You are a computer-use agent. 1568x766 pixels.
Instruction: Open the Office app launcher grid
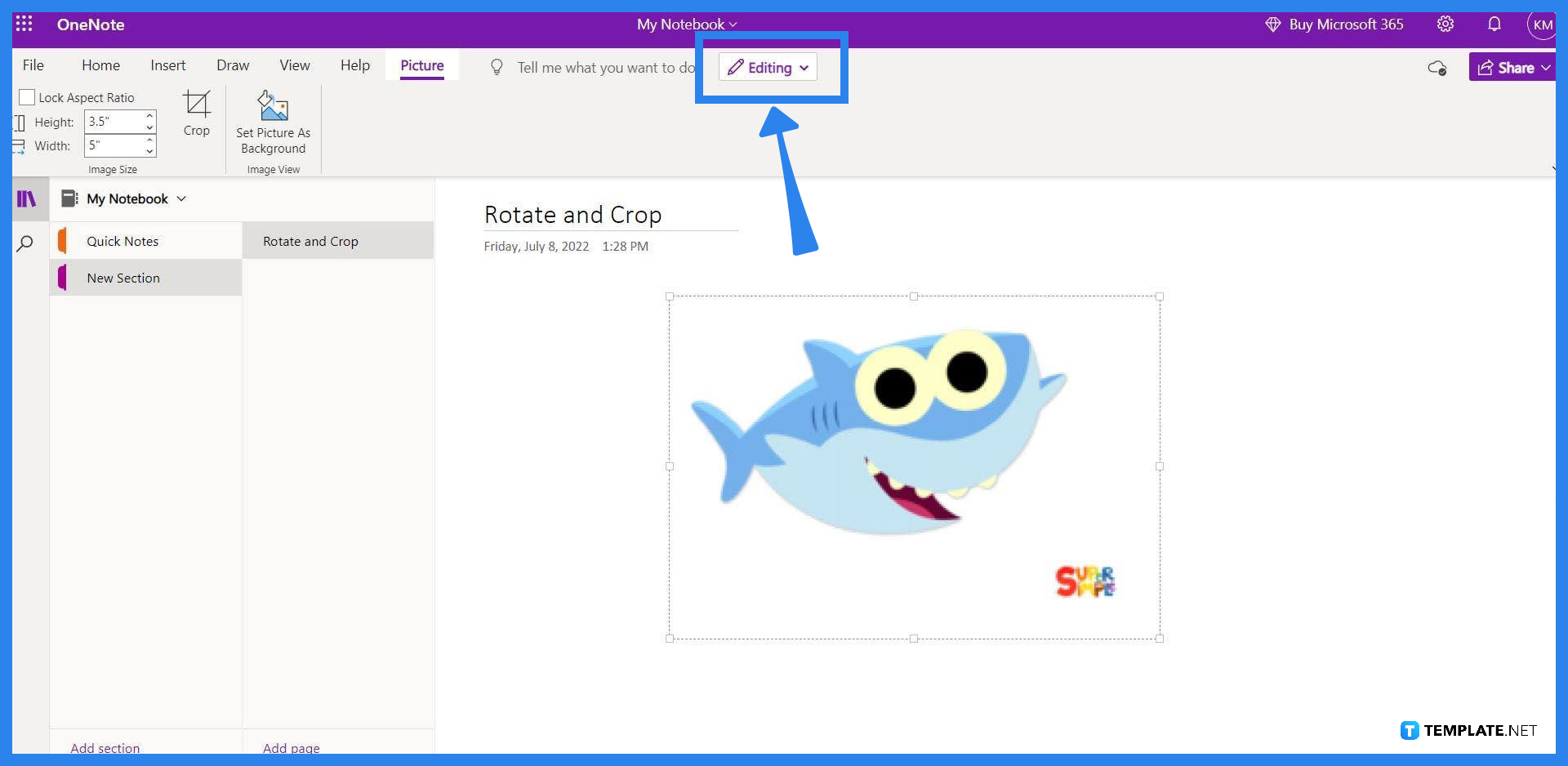[x=24, y=24]
